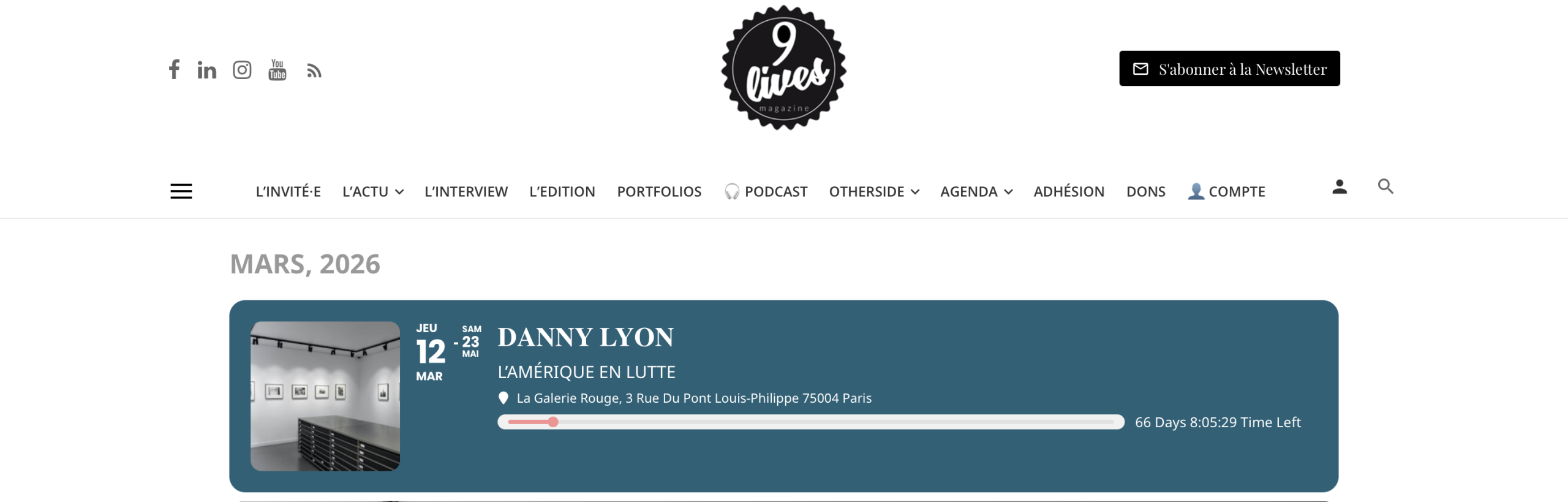Open the gallery exhibition thumbnail image
The image size is (1568, 502).
[325, 396]
